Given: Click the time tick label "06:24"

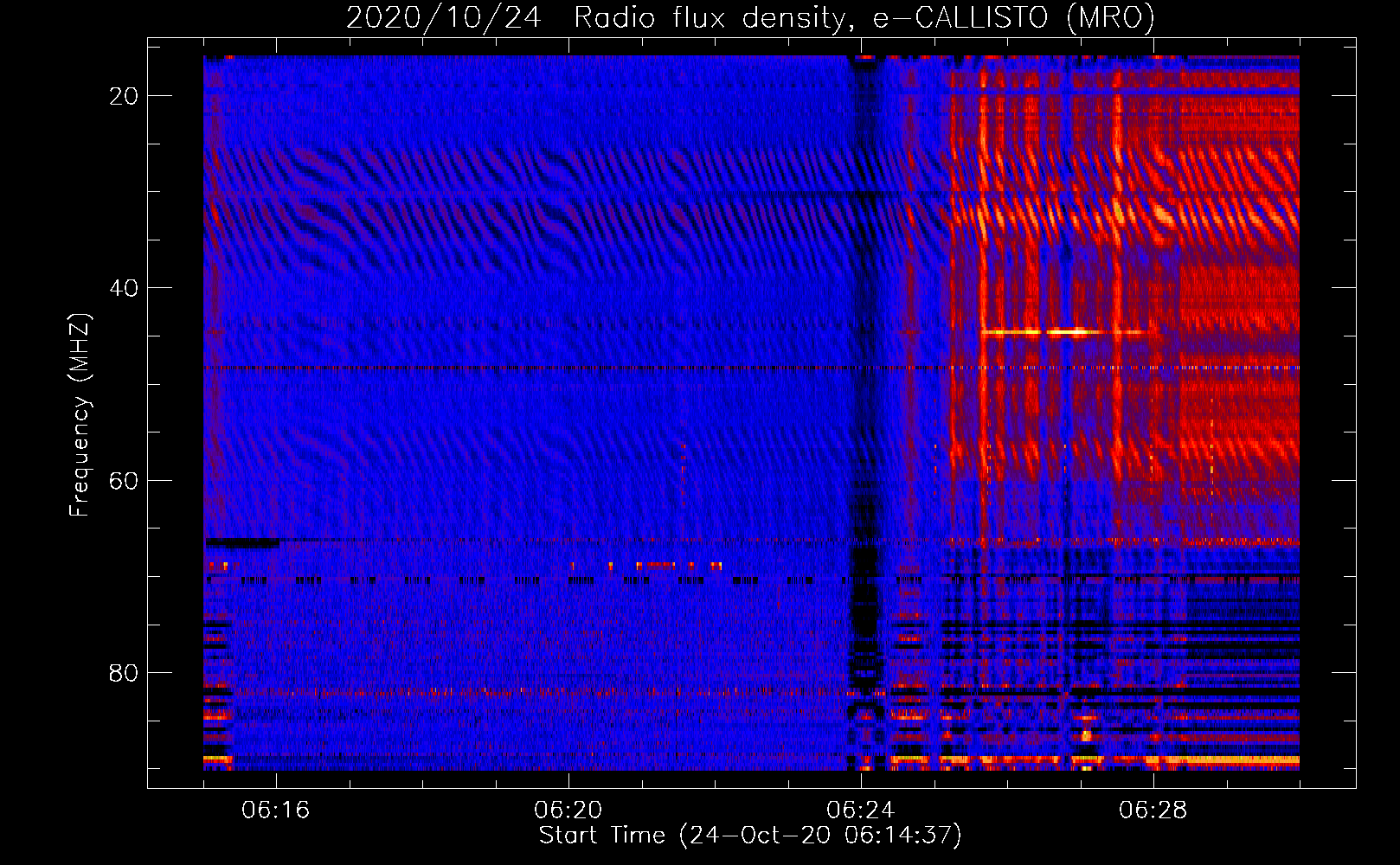Looking at the screenshot, I should click(861, 811).
